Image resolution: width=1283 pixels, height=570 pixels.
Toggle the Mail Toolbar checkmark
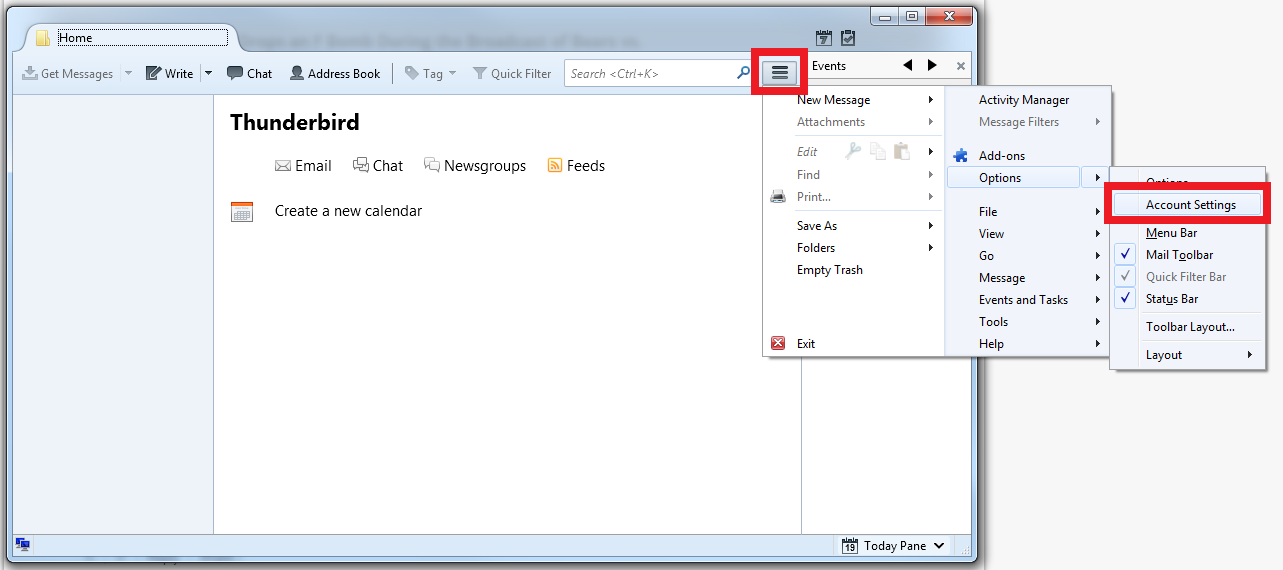point(1126,255)
